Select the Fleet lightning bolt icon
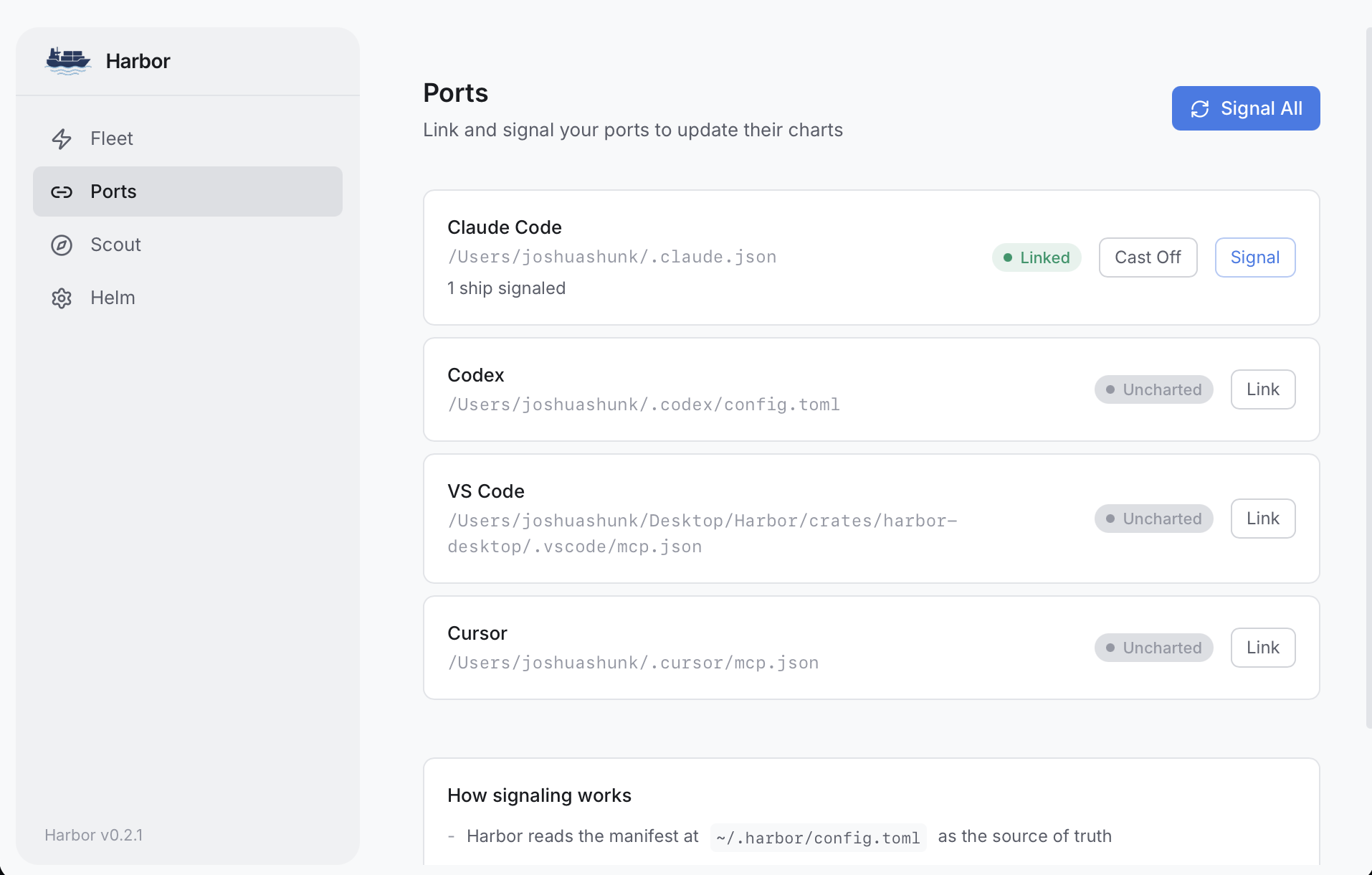The height and width of the screenshot is (875, 1372). pyautogui.click(x=62, y=138)
